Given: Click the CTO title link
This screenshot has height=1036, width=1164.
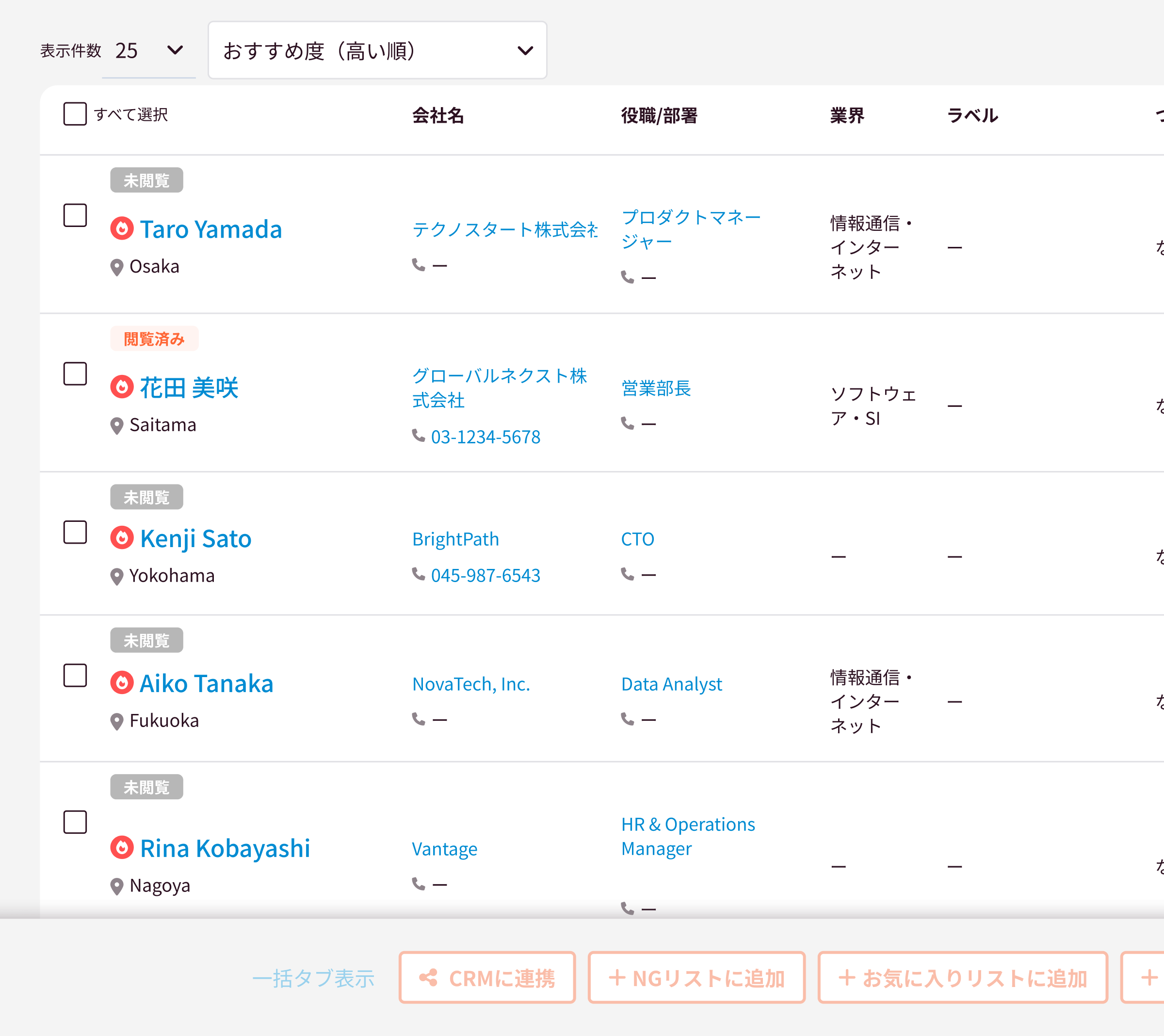Looking at the screenshot, I should 638,539.
